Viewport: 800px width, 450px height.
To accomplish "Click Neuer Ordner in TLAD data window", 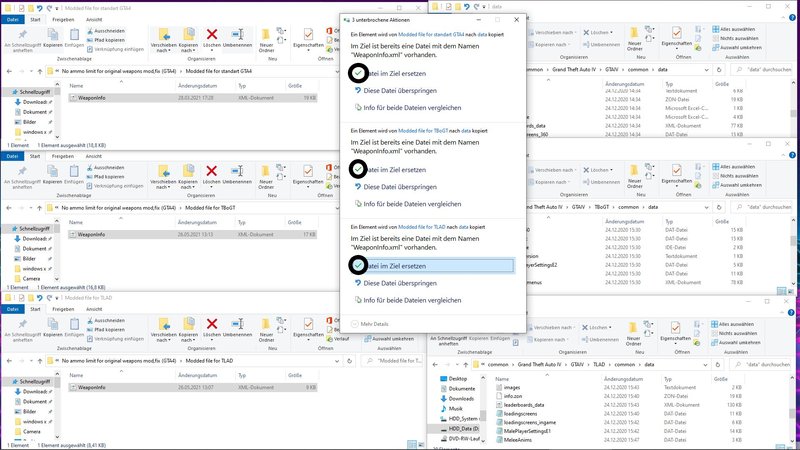I will pos(633,334).
